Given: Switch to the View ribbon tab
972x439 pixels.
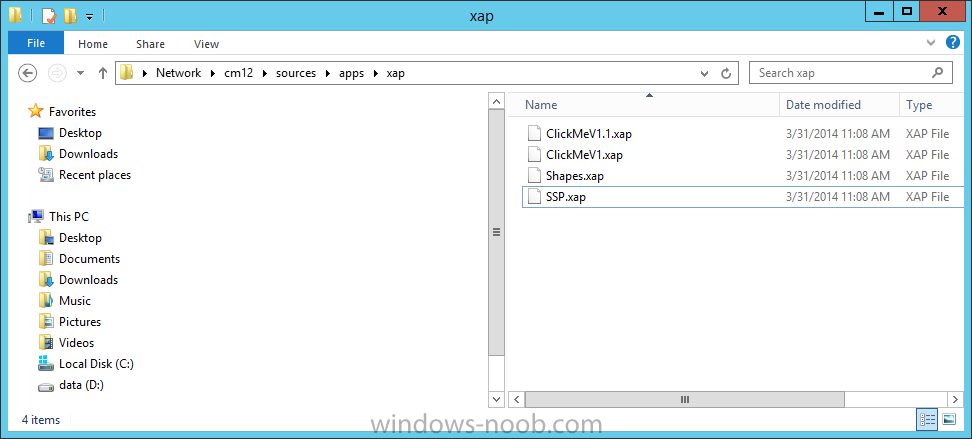Looking at the screenshot, I should point(206,44).
